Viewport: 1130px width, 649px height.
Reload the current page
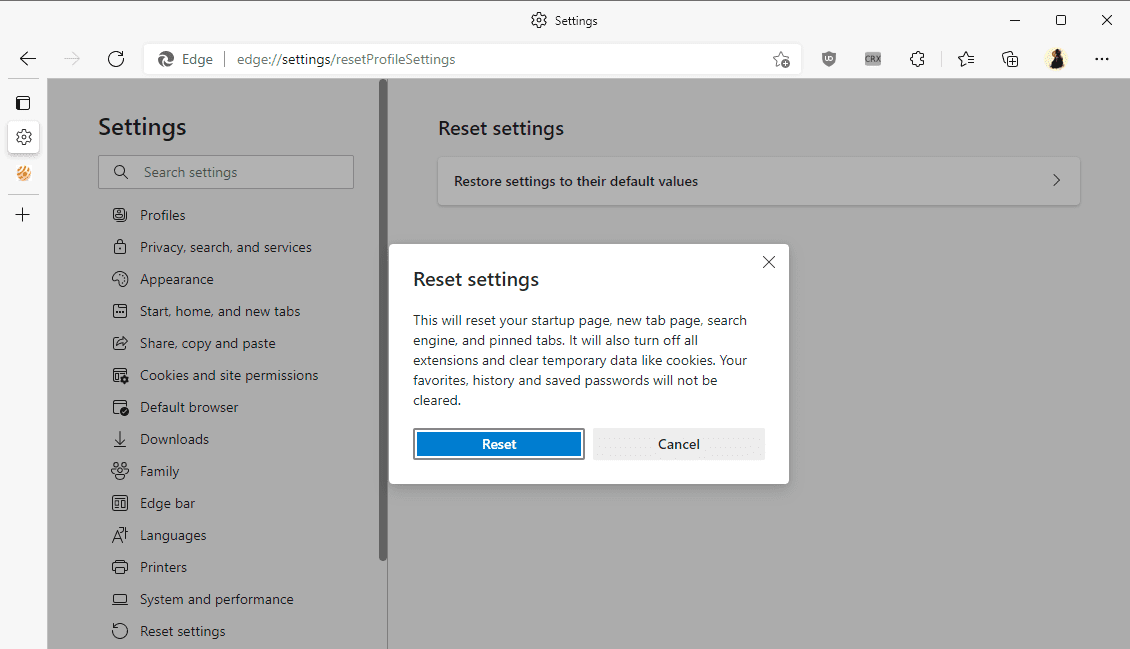(116, 59)
